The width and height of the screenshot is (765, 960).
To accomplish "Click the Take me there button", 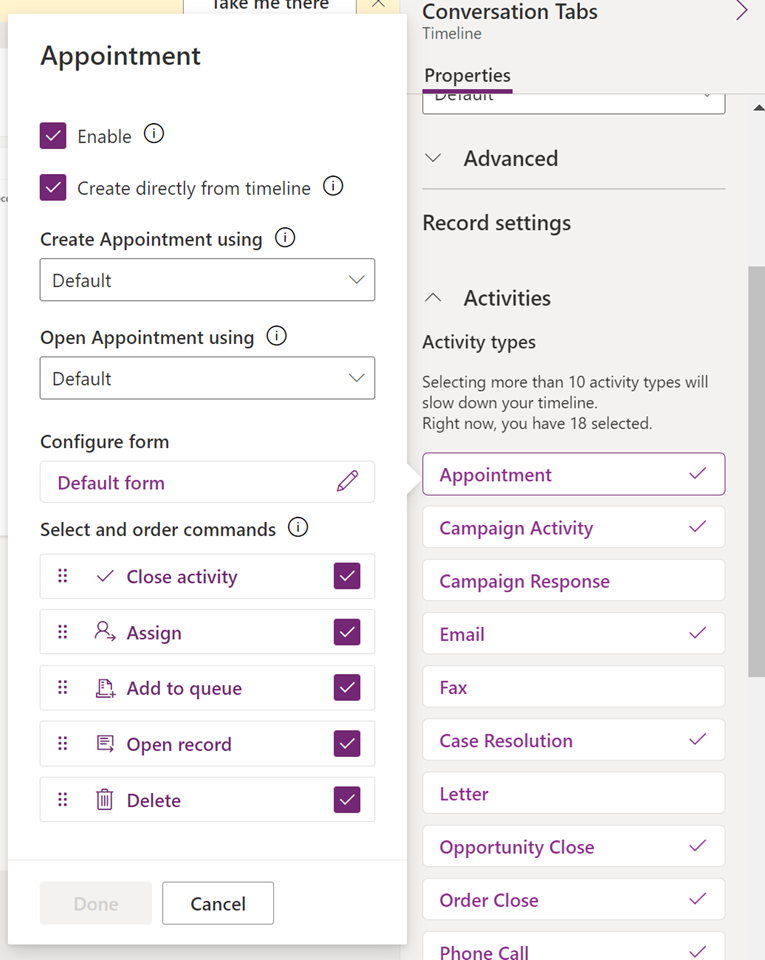I will pyautogui.click(x=270, y=6).
